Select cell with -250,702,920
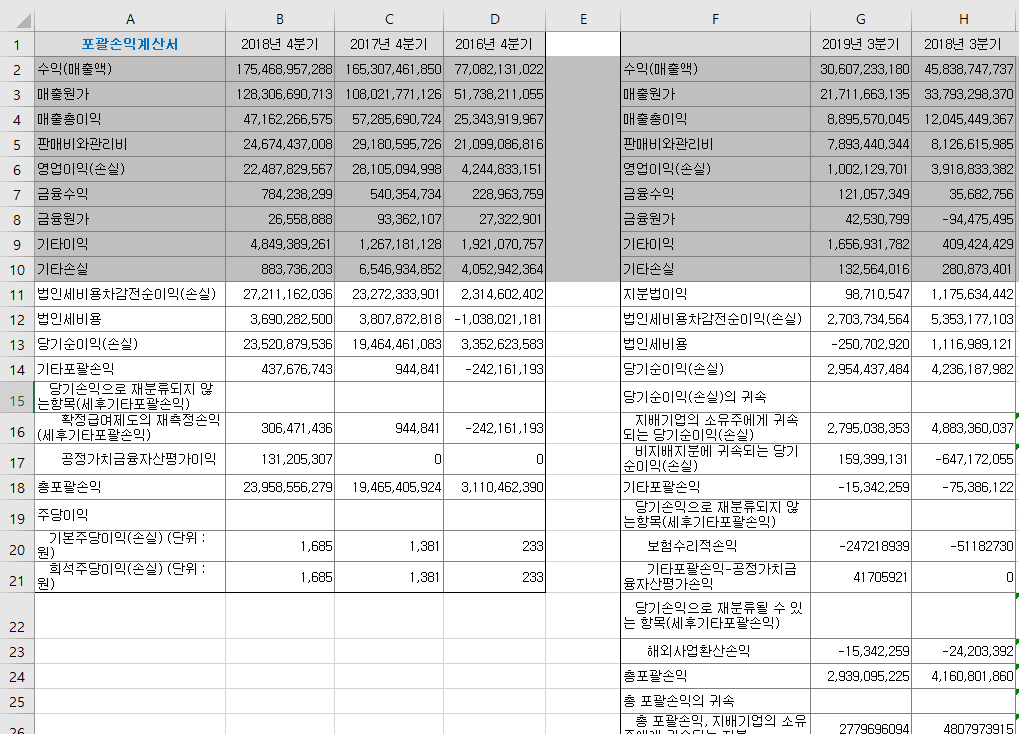 point(861,345)
